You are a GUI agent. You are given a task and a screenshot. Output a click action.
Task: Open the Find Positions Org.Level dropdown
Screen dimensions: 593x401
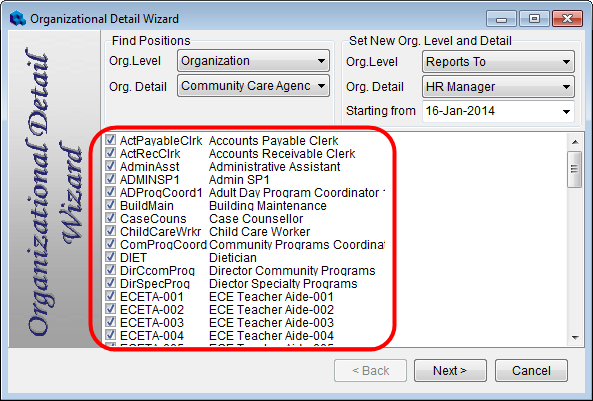253,61
